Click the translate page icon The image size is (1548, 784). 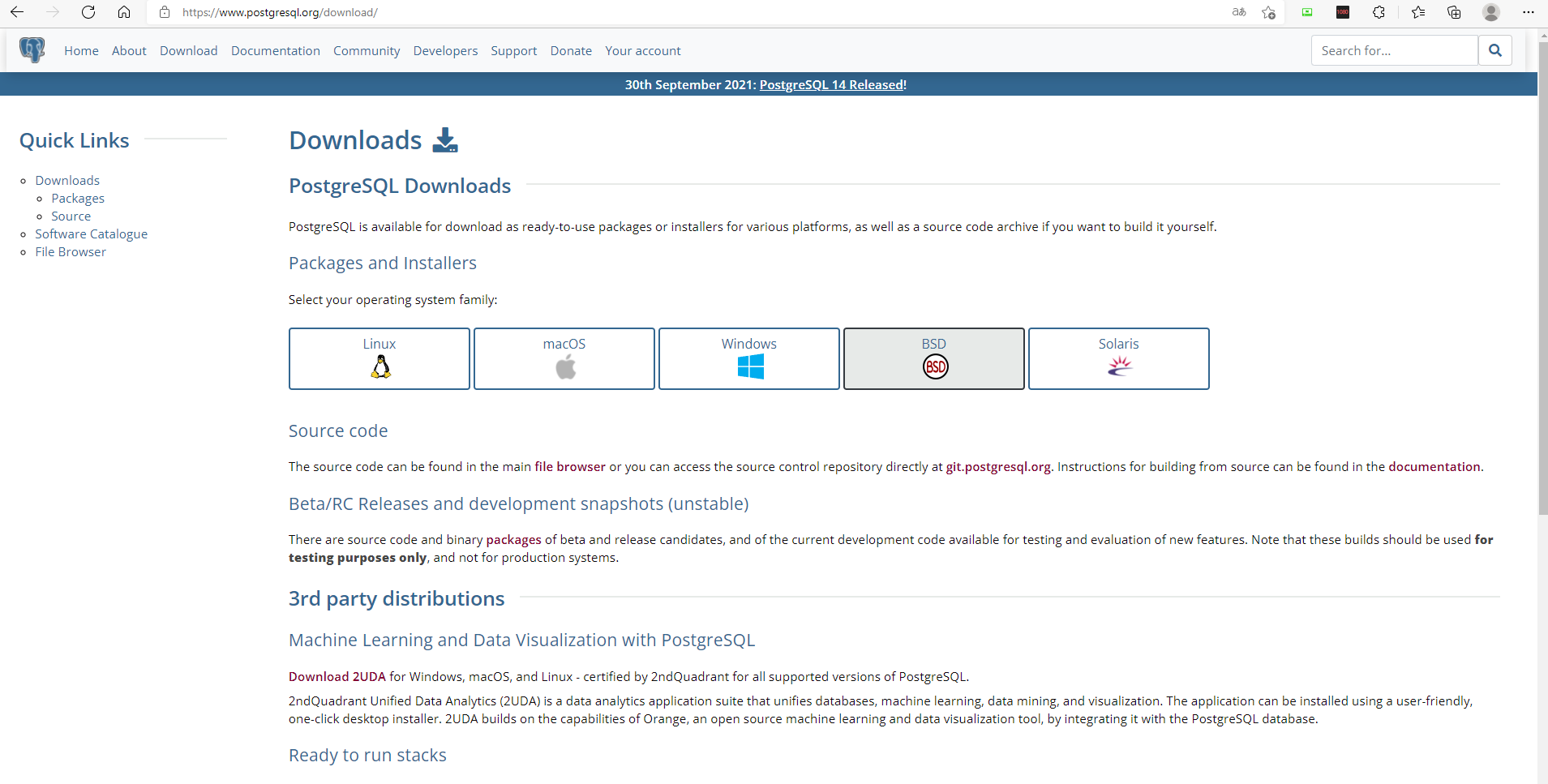(1239, 12)
